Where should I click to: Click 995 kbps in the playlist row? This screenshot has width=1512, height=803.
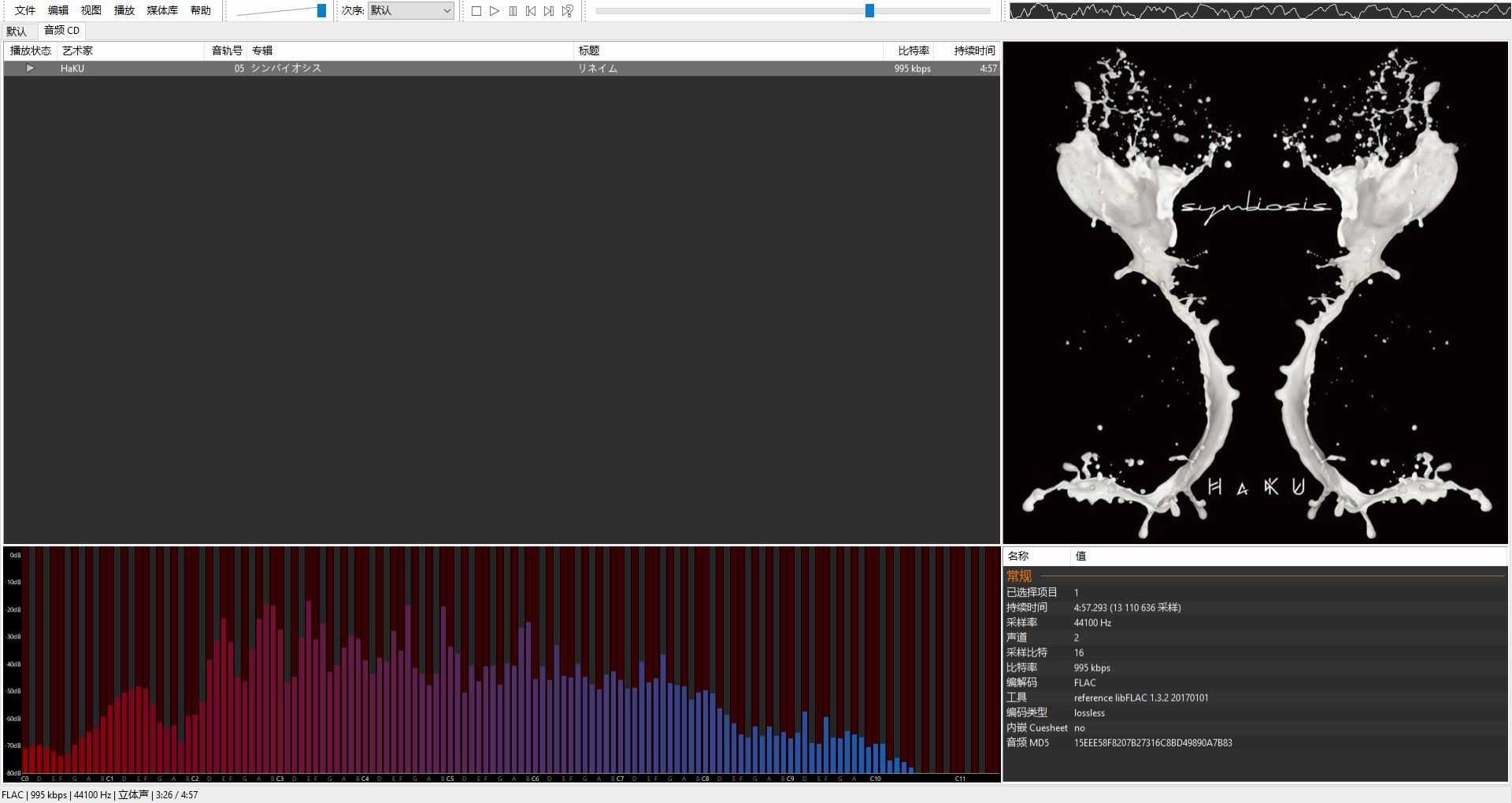(913, 68)
